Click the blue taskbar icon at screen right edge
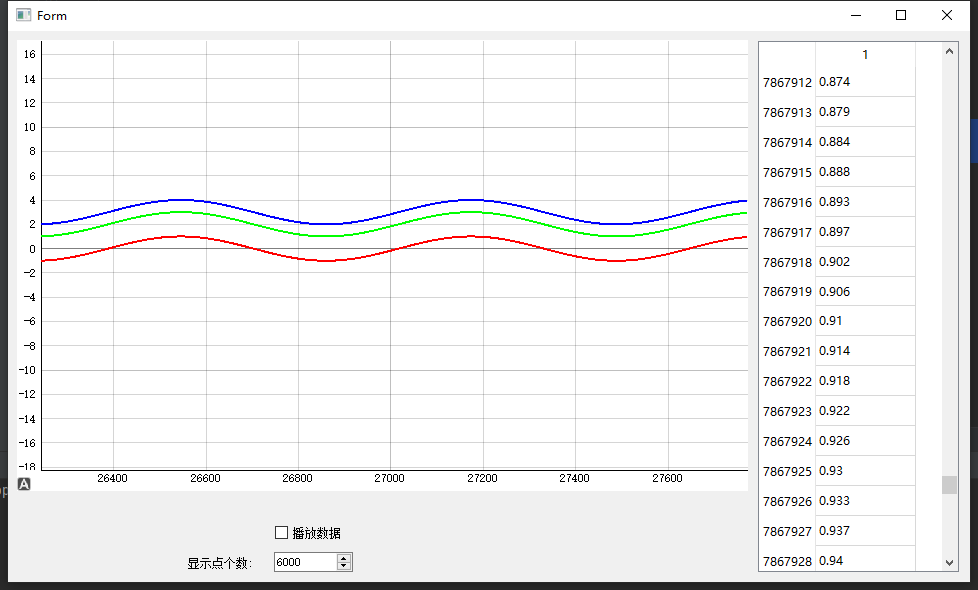 [973, 140]
